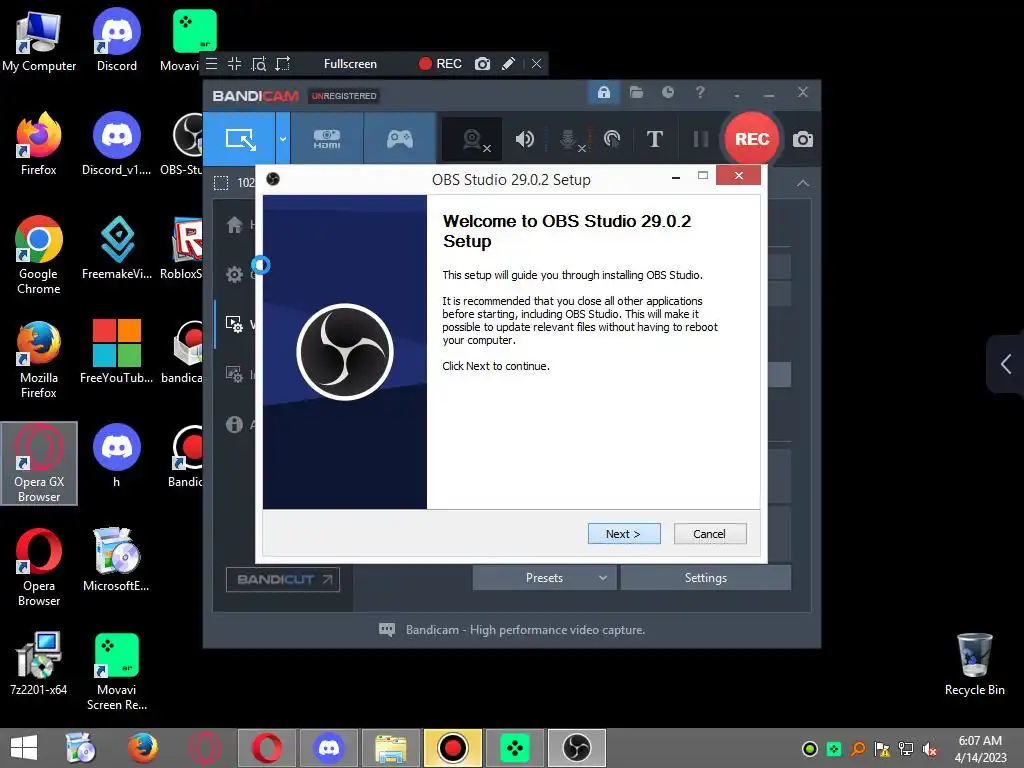This screenshot has width=1024, height=768.
Task: Expand the side panel arrow at right edge
Action: coord(1006,364)
